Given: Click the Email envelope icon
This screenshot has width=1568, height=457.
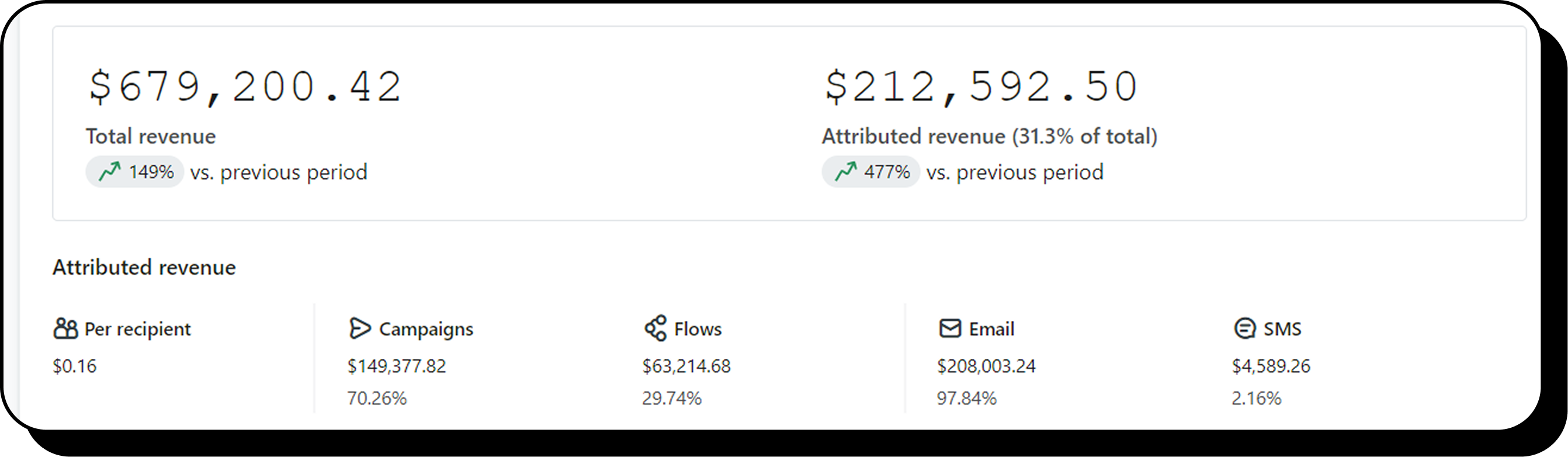Looking at the screenshot, I should [x=950, y=328].
